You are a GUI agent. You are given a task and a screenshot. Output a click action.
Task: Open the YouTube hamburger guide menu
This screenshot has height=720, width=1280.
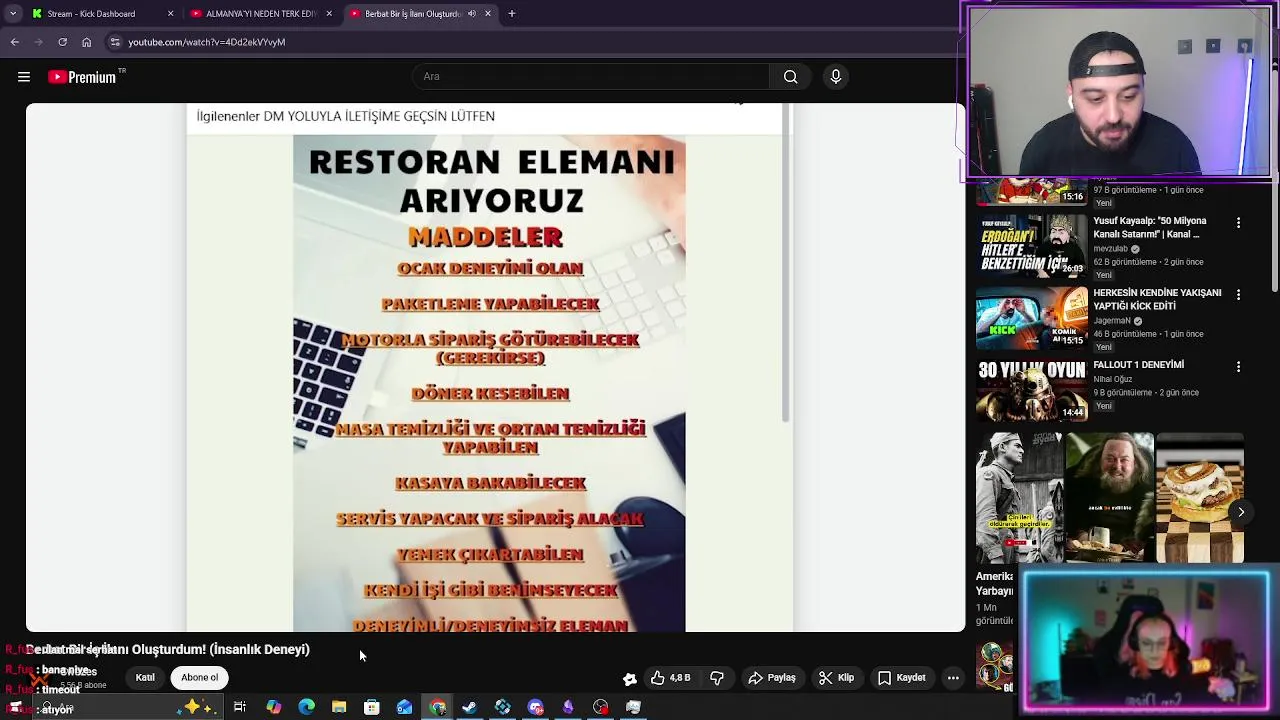pos(24,77)
